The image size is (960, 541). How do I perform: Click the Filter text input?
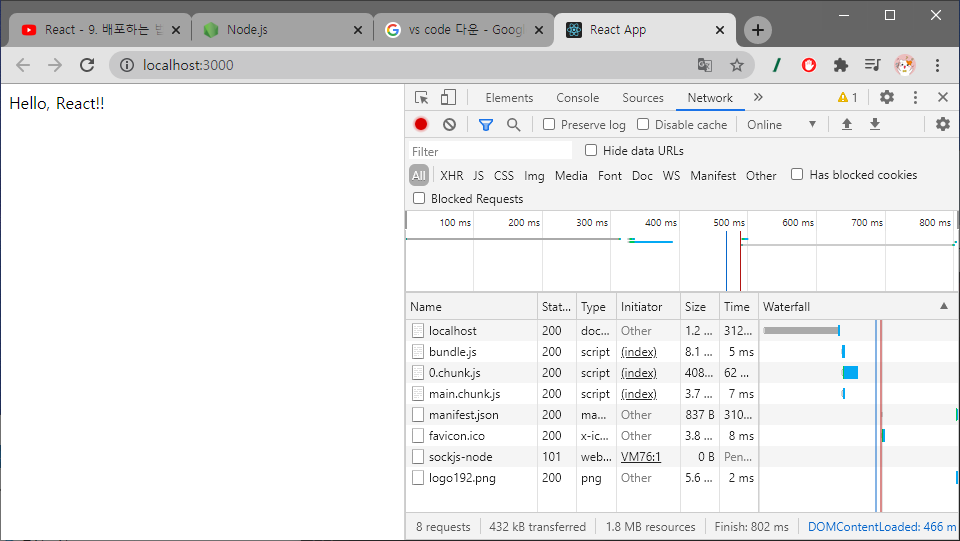pyautogui.click(x=490, y=151)
